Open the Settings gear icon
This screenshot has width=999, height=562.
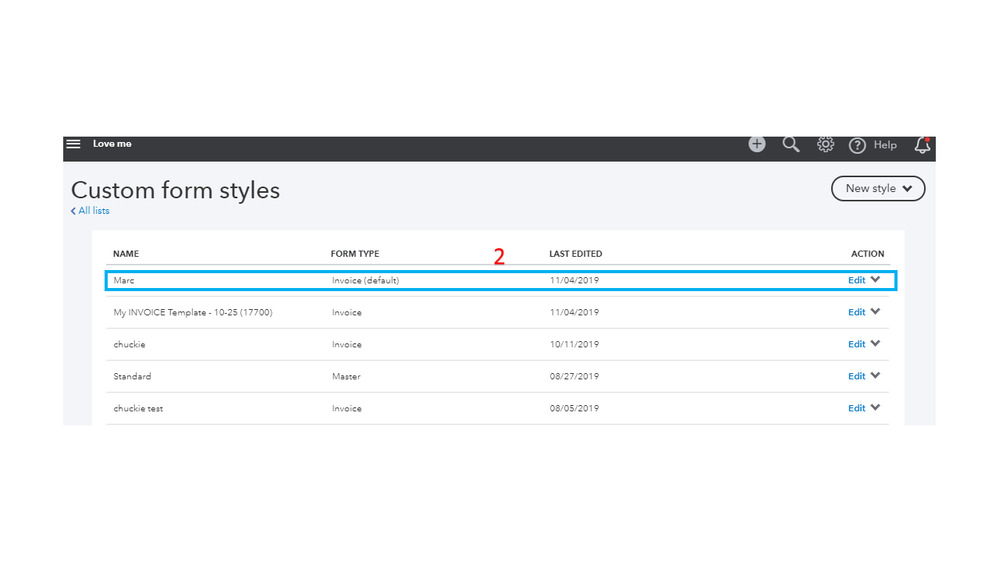pos(825,144)
